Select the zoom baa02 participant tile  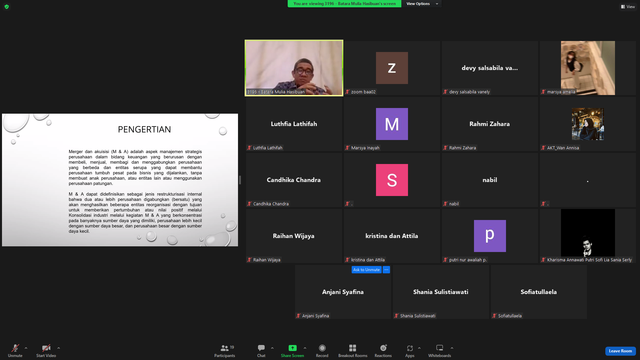[392, 68]
